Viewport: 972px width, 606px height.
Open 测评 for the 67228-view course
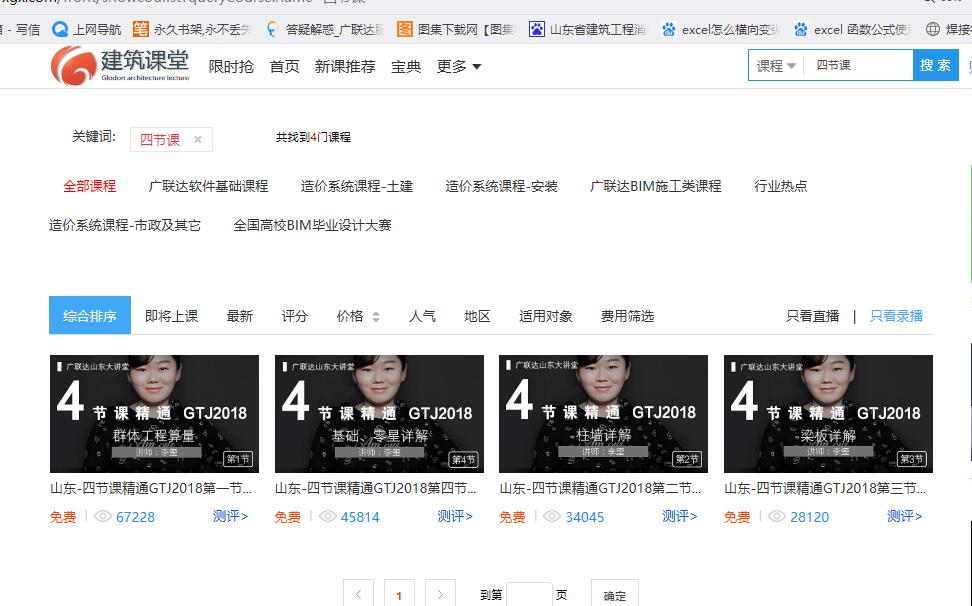pos(231,516)
